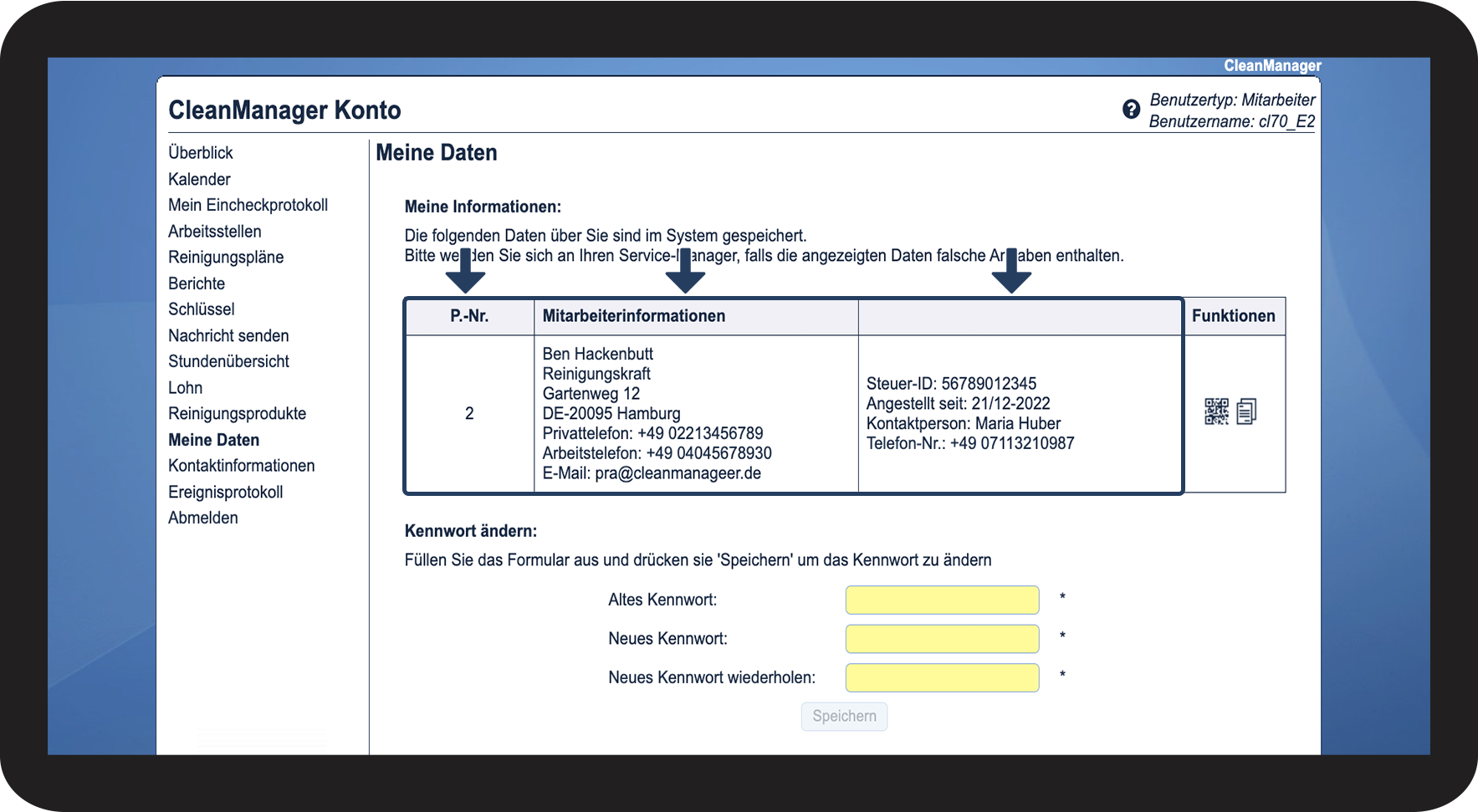Open Schlüssel menu entry
This screenshot has width=1478, height=812.
[x=202, y=309]
